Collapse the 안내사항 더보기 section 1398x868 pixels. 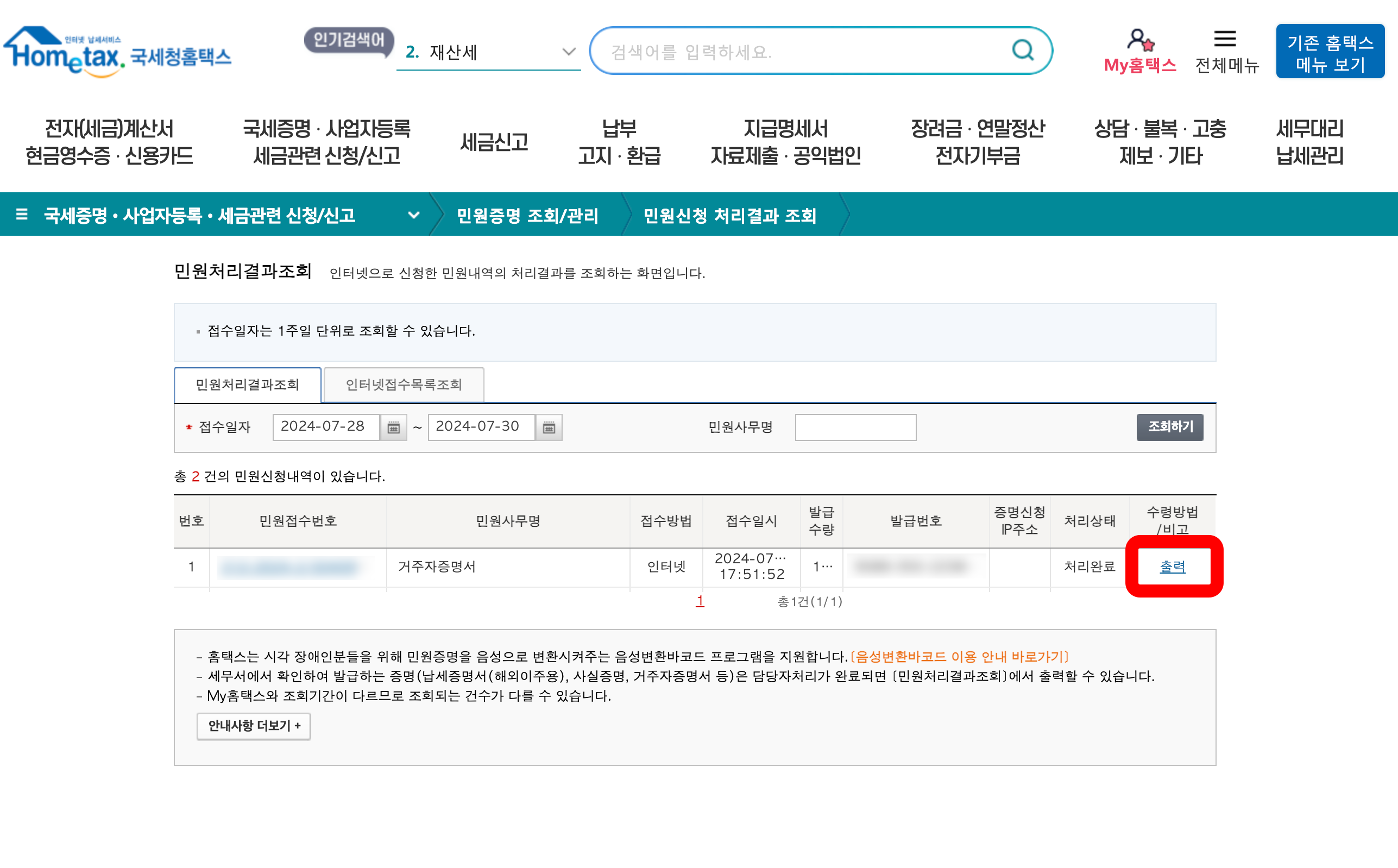pyautogui.click(x=254, y=726)
